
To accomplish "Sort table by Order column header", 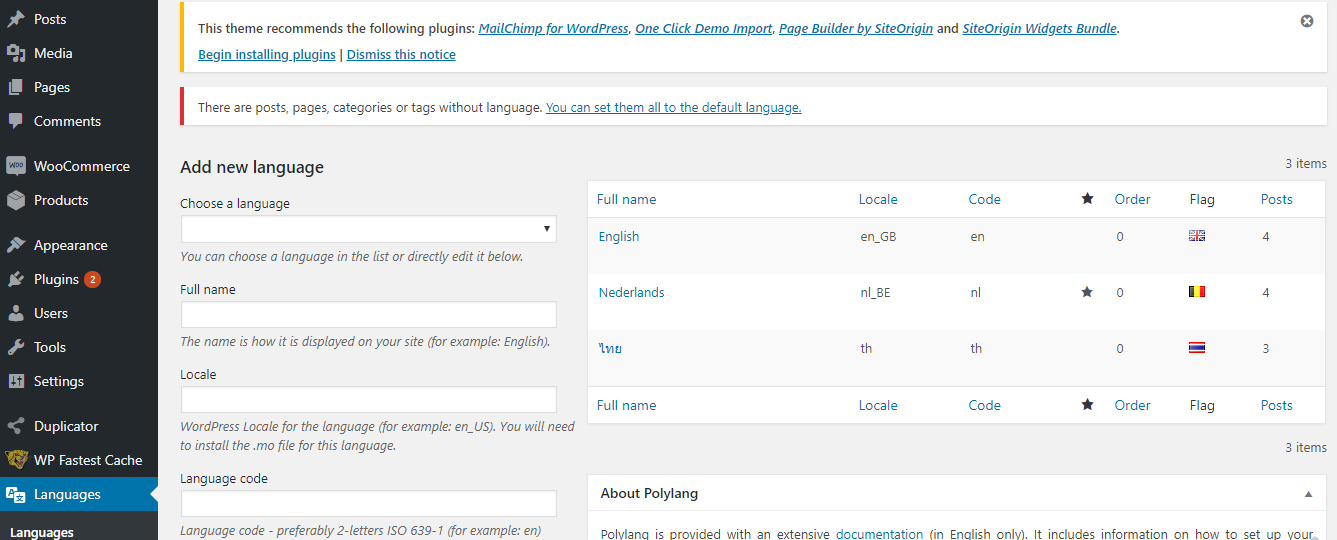I will (x=1132, y=199).
